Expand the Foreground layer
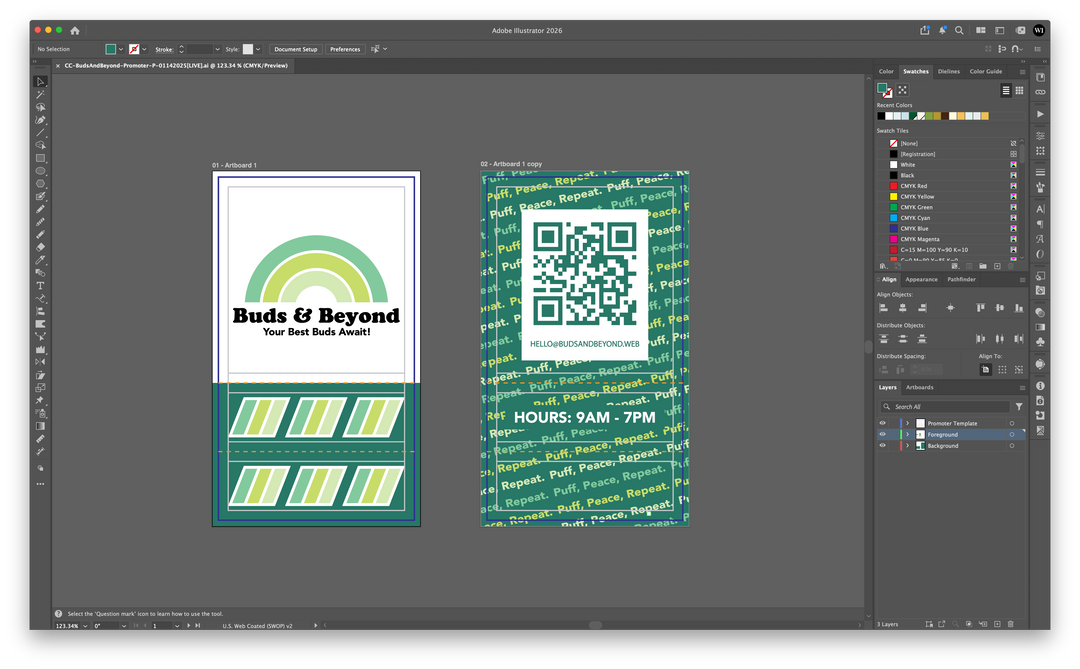 tap(907, 435)
